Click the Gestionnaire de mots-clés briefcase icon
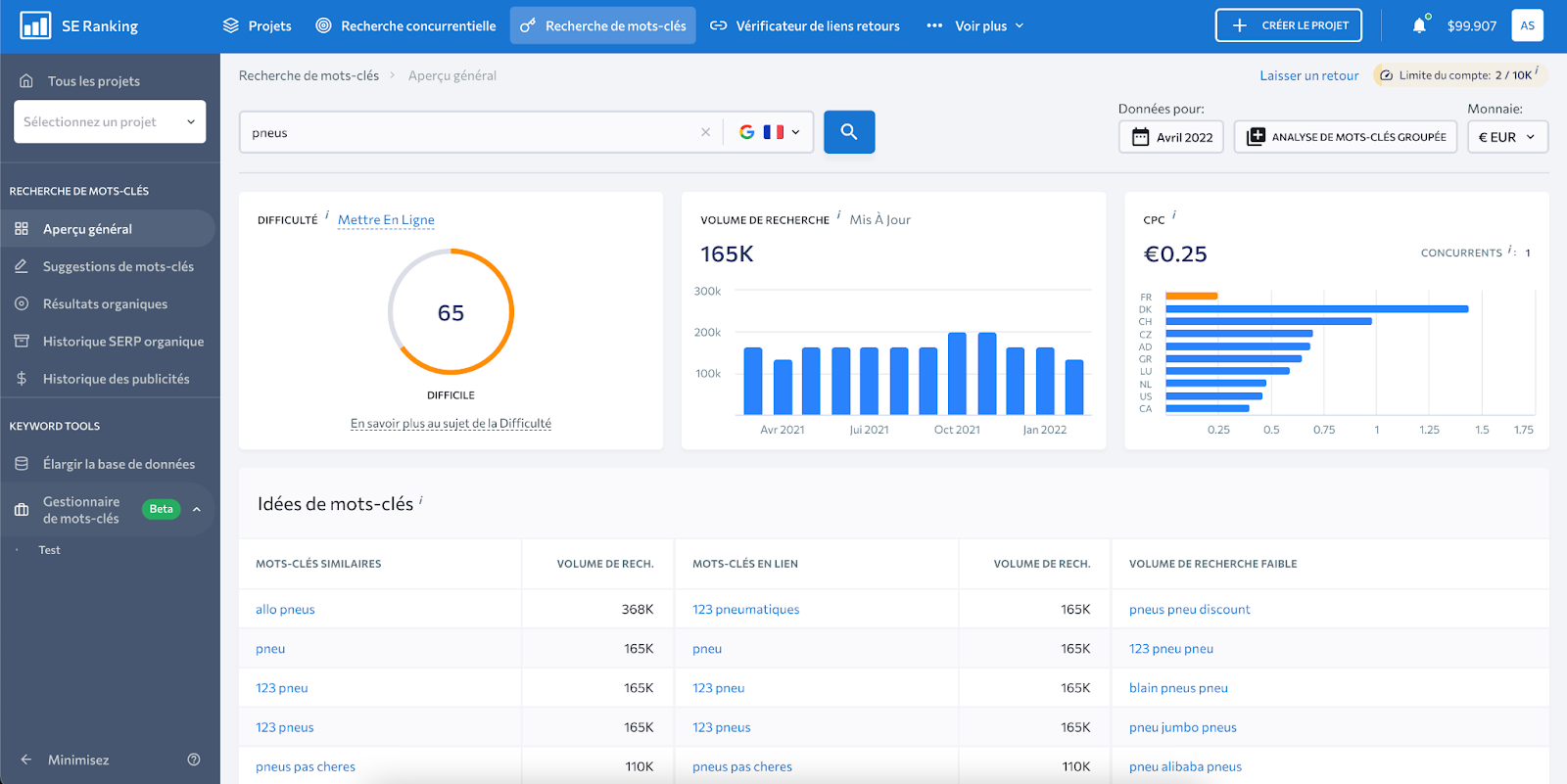The width and height of the screenshot is (1567, 784). click(22, 510)
